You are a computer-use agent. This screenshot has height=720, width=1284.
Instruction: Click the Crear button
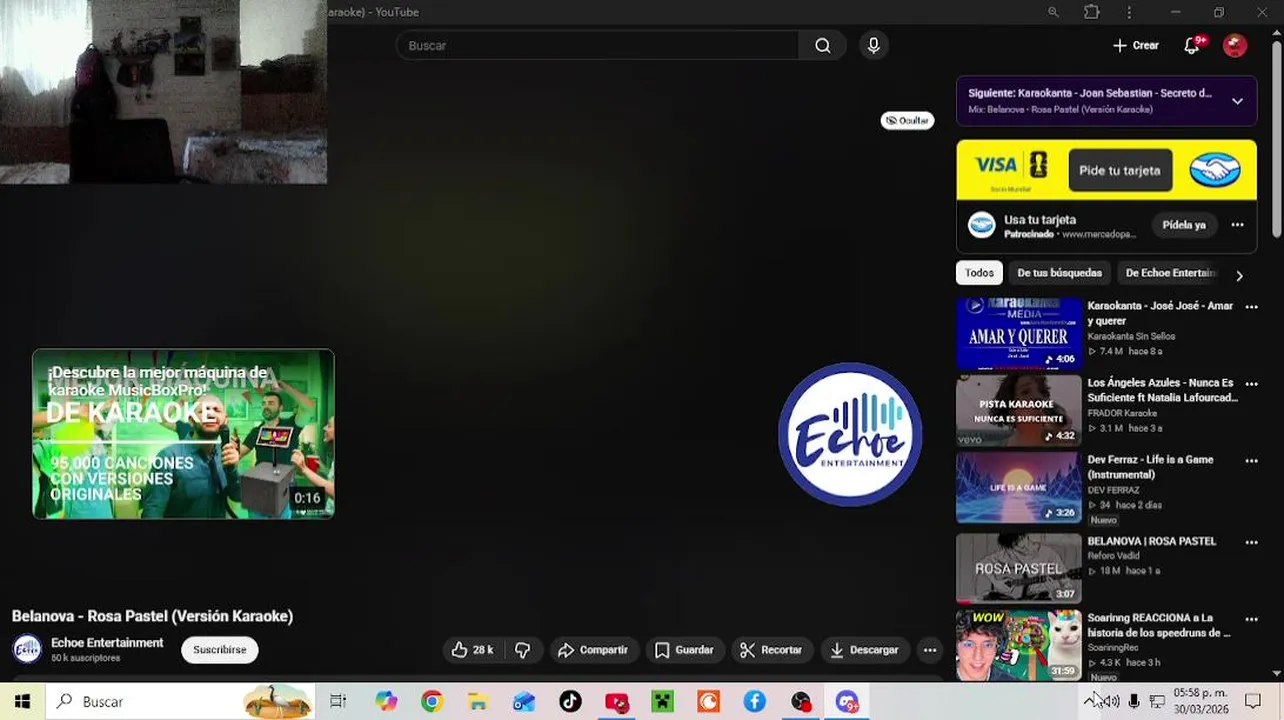click(x=1136, y=45)
